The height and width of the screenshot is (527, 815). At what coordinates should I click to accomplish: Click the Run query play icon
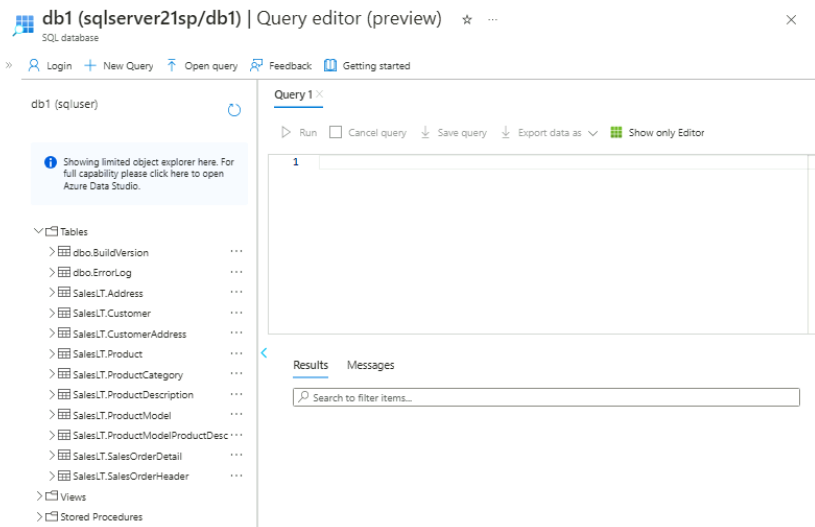pos(286,133)
